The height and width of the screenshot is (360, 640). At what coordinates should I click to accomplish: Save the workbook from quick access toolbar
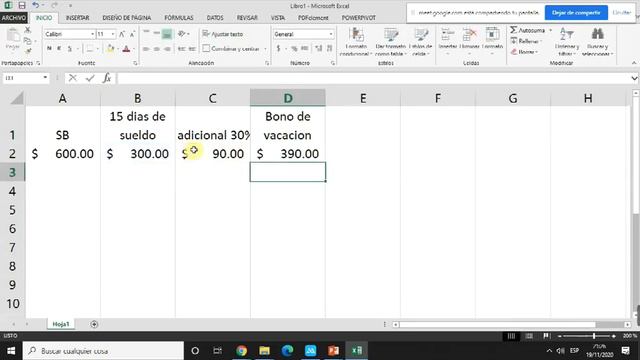click(22, 5)
